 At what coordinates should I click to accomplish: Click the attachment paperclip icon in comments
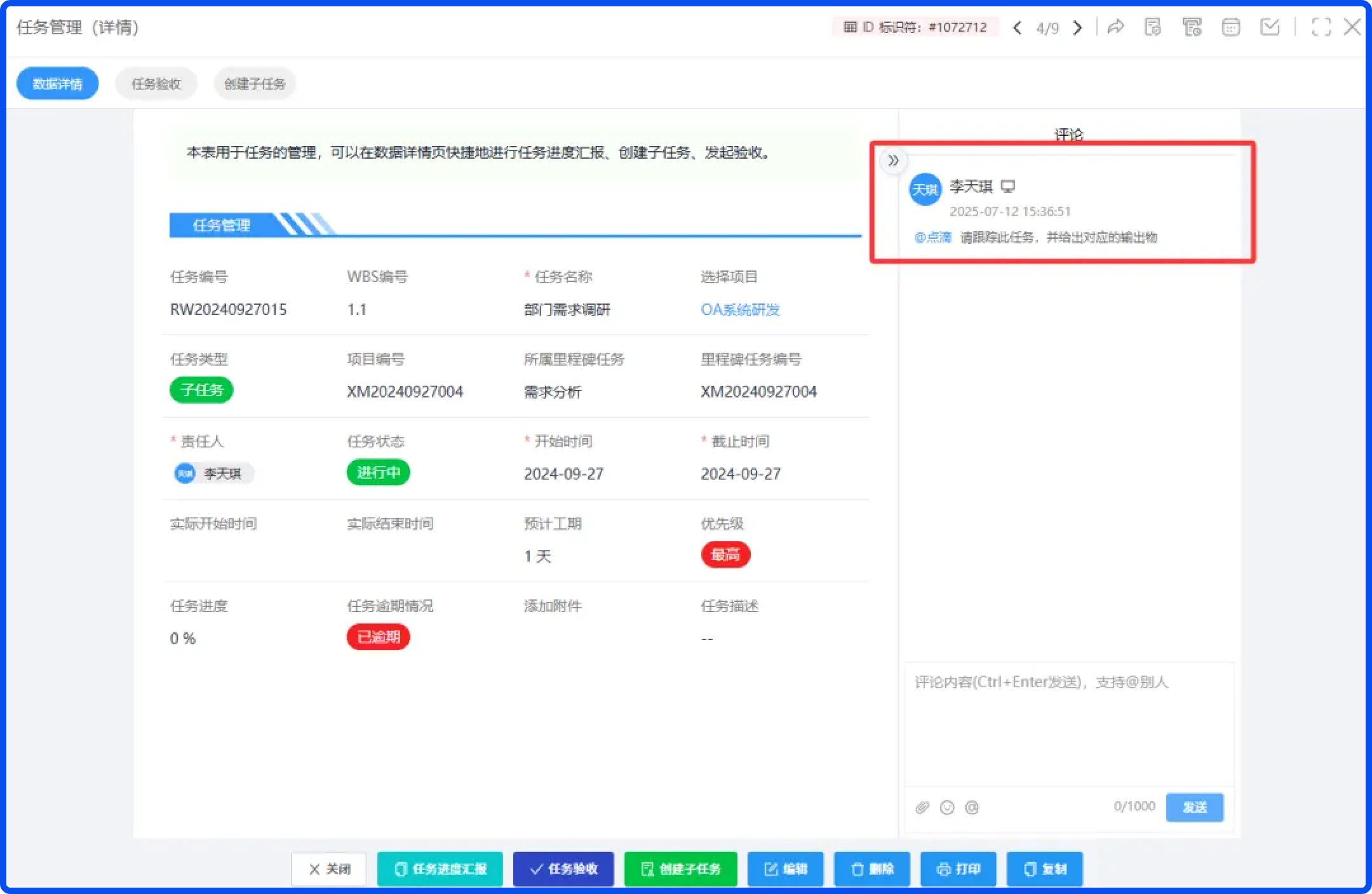922,807
